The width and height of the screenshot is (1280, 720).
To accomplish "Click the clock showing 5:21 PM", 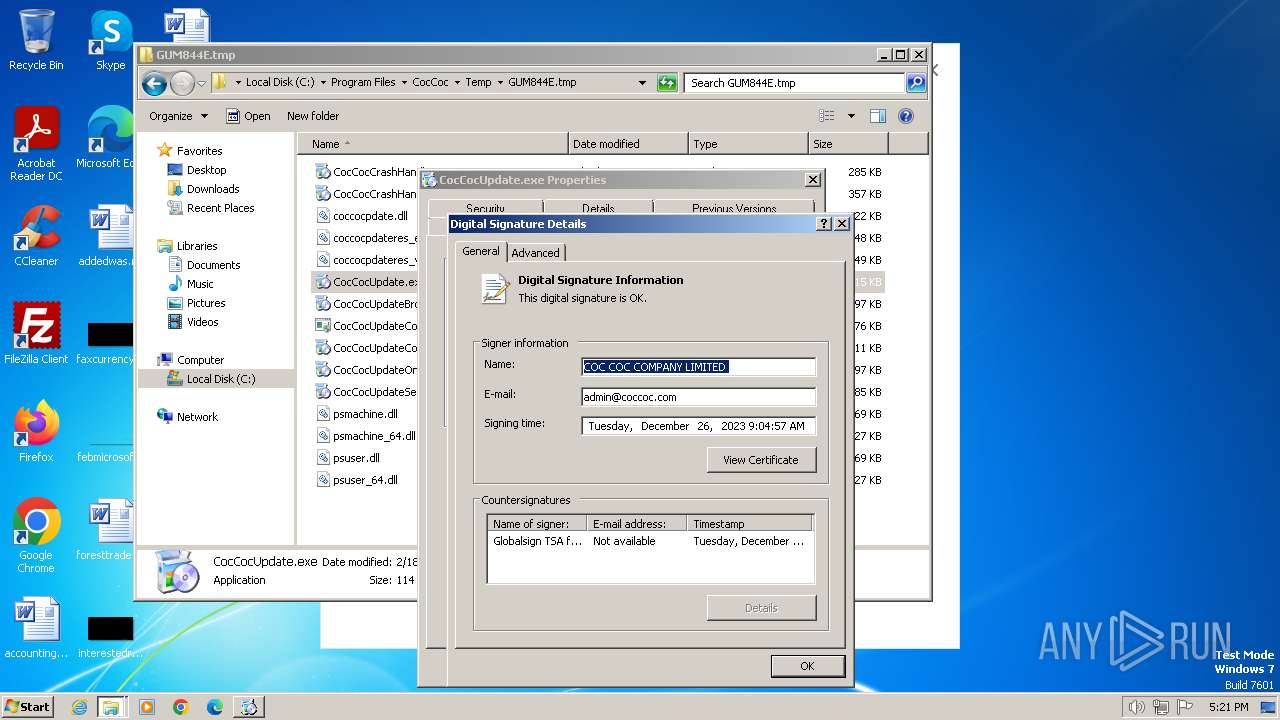I will [1228, 707].
